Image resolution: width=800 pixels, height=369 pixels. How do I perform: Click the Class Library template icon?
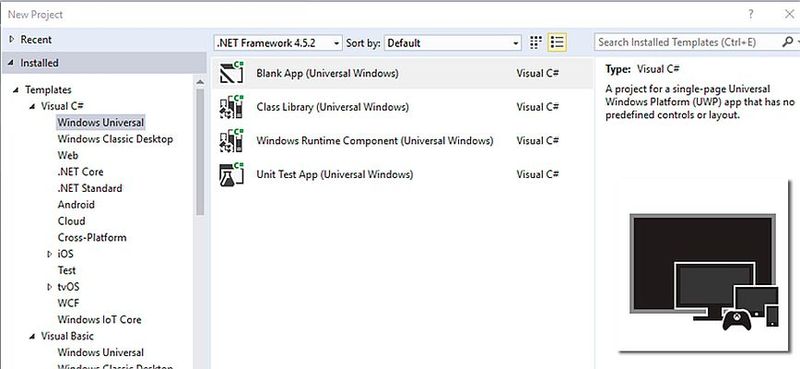tap(231, 107)
